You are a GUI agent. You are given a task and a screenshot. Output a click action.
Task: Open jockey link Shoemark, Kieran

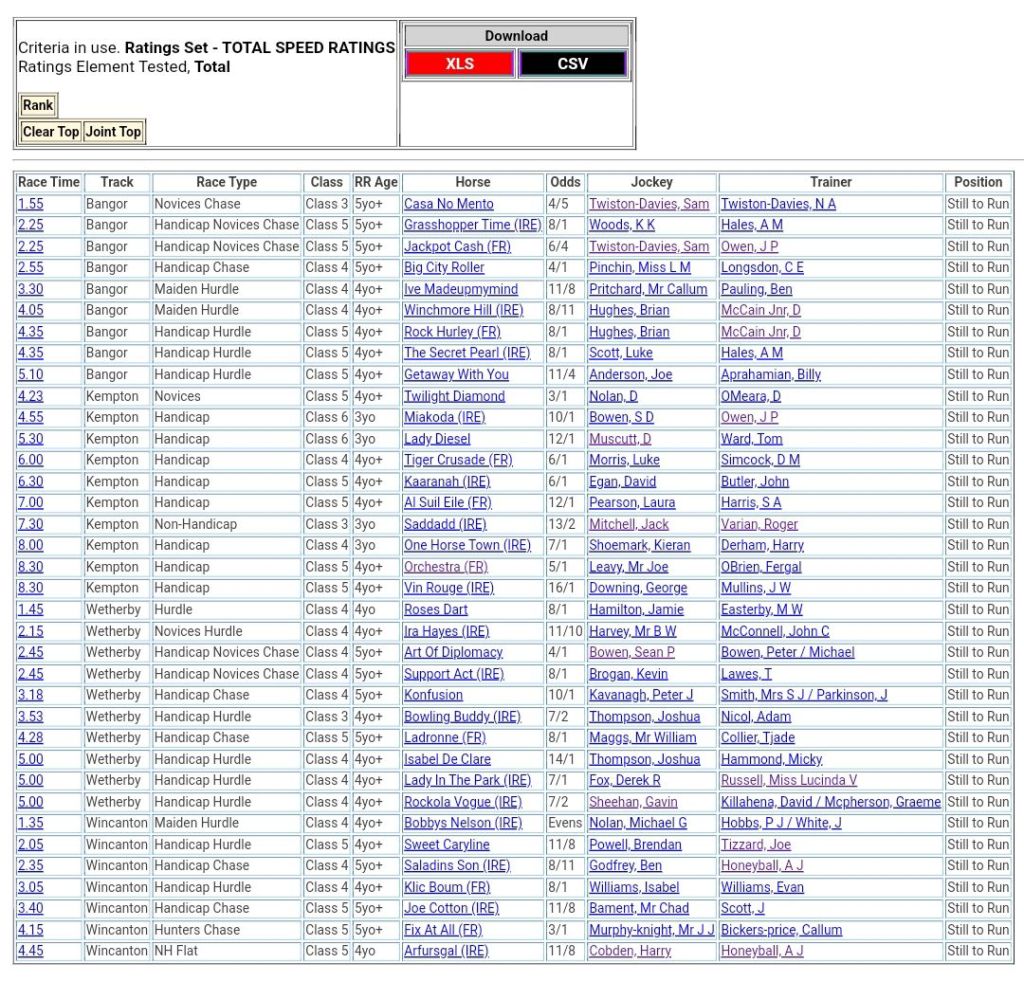[639, 545]
